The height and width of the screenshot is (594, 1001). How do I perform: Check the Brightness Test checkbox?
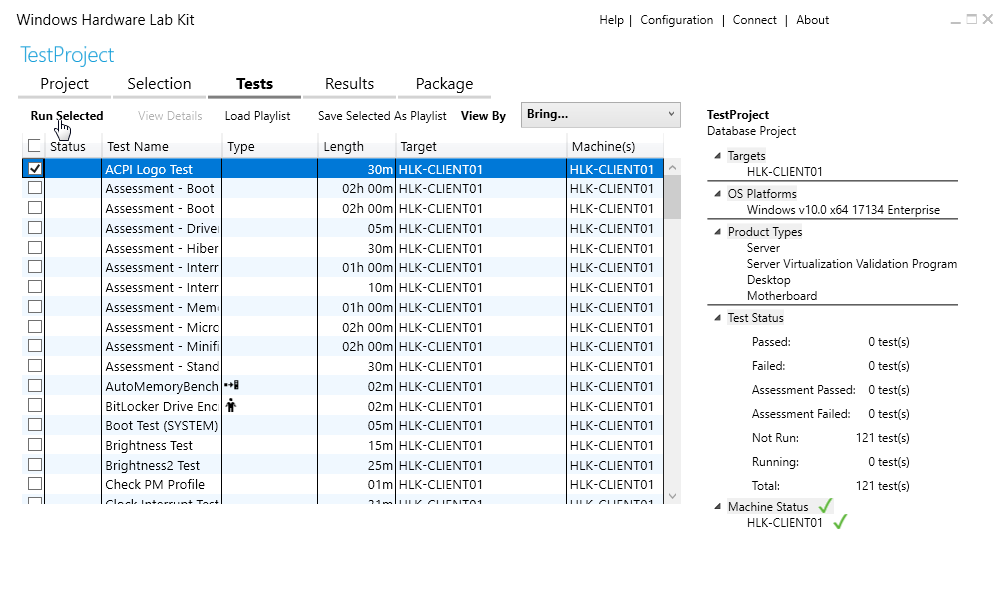coord(34,445)
